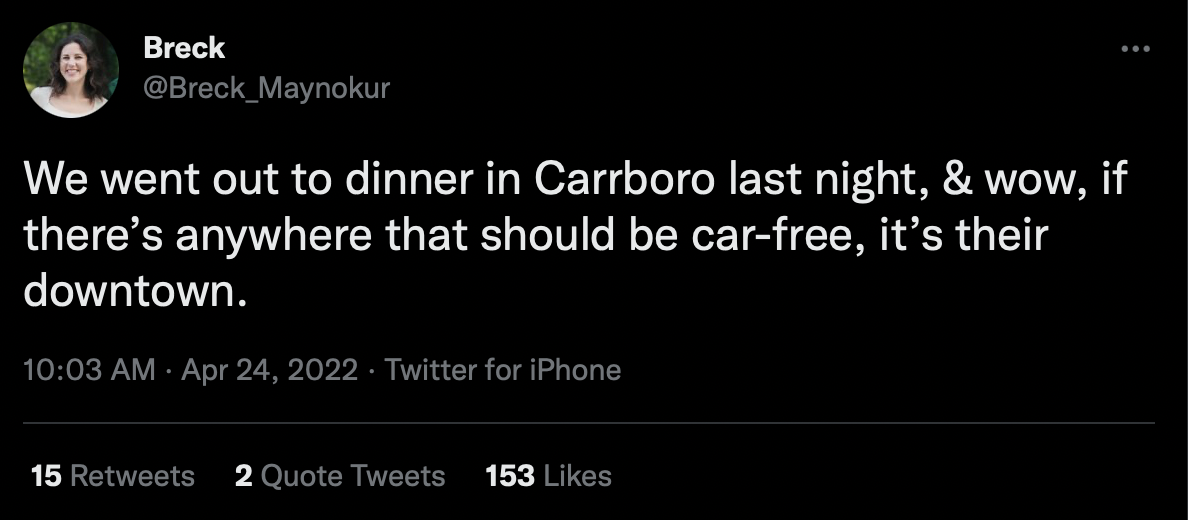Click the number 2 beside Quote Tweets
1188x520 pixels.
tap(243, 475)
